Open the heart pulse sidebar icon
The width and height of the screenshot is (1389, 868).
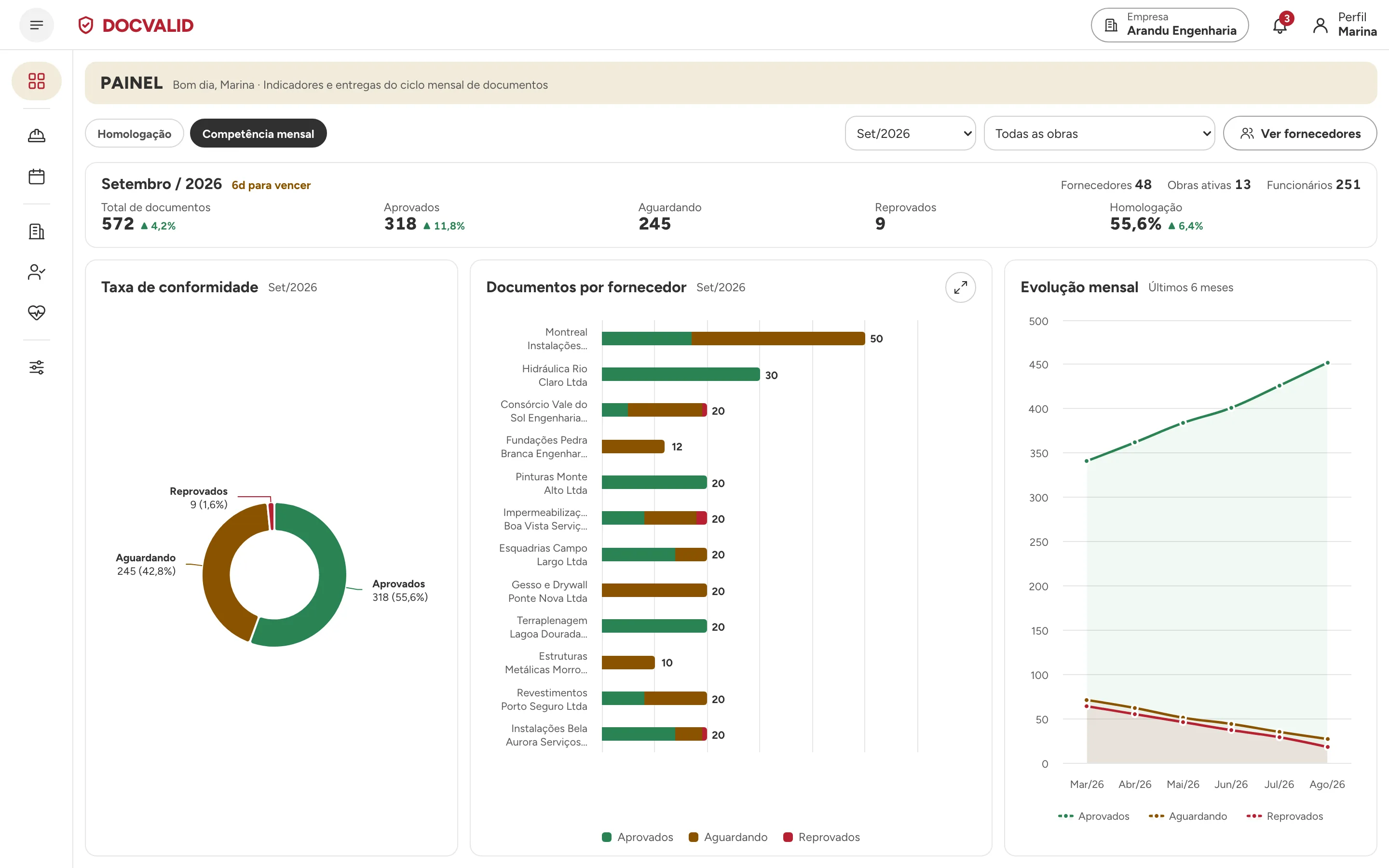(37, 312)
